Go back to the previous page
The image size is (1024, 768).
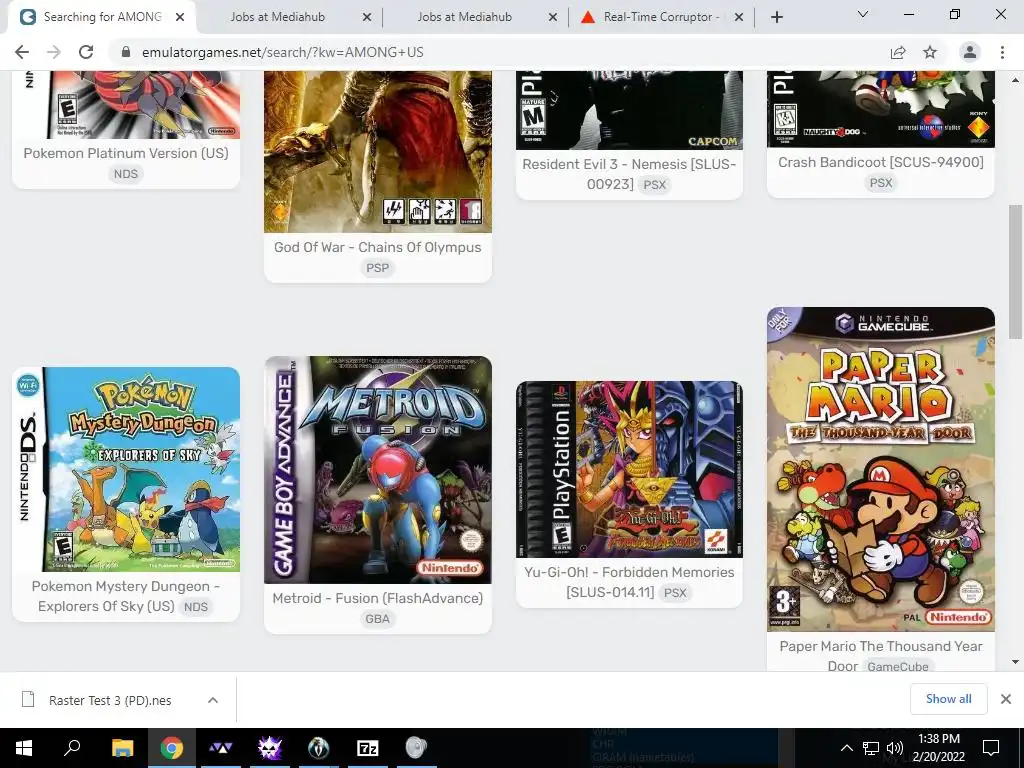click(x=22, y=52)
